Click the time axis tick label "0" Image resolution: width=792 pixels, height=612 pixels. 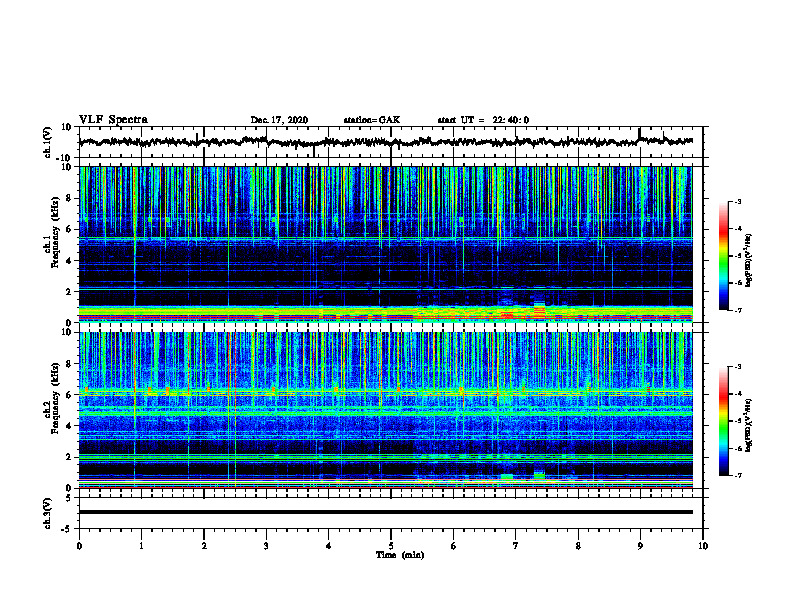79,546
